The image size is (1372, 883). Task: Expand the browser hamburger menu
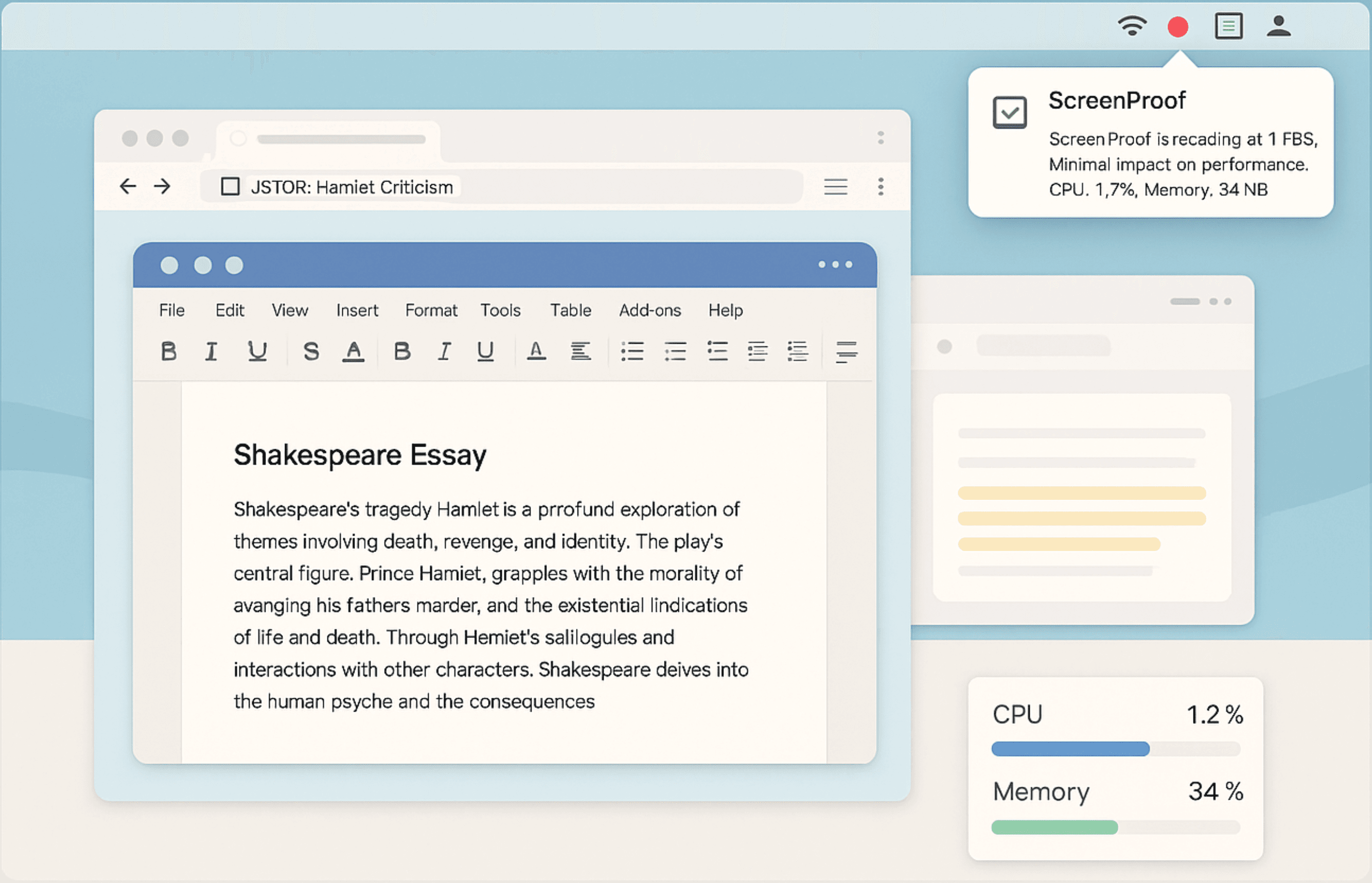pos(835,186)
